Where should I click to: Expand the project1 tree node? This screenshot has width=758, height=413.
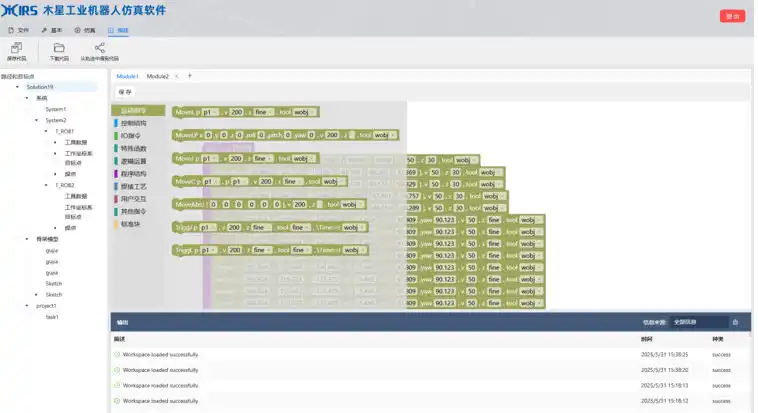tap(27, 306)
